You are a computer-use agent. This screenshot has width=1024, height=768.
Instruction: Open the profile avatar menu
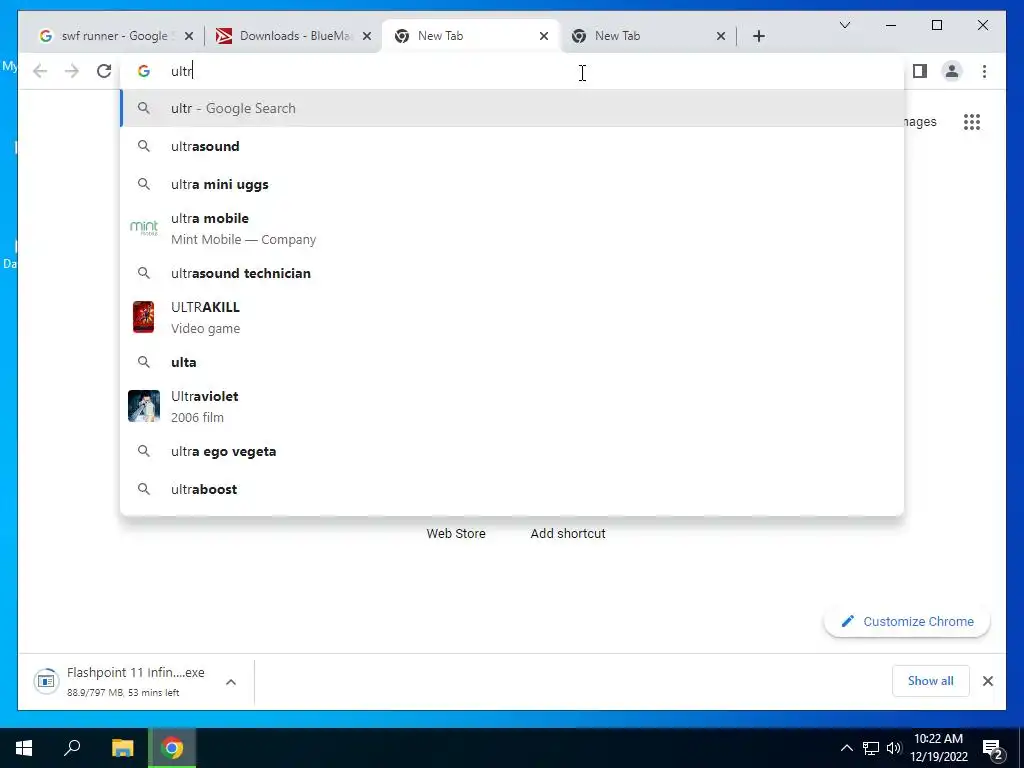pyautogui.click(x=952, y=71)
